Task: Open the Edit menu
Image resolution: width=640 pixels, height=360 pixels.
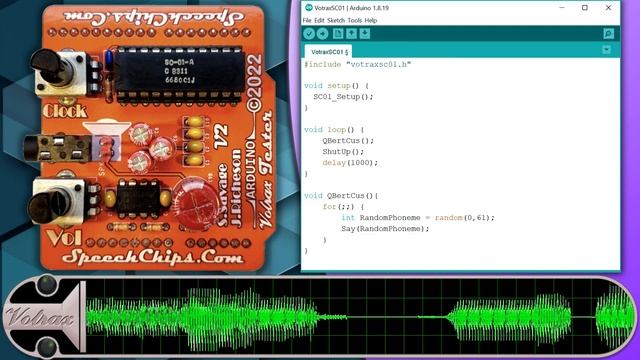Action: point(319,20)
